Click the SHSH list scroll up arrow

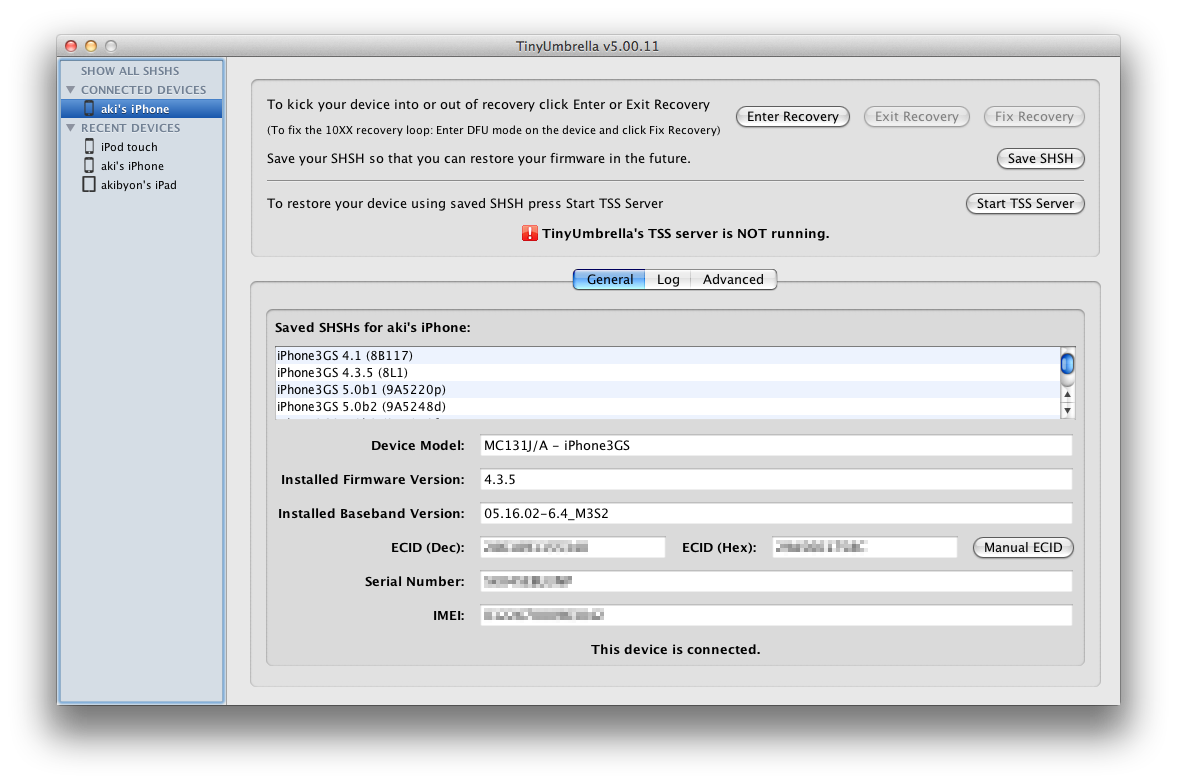pos(1067,394)
